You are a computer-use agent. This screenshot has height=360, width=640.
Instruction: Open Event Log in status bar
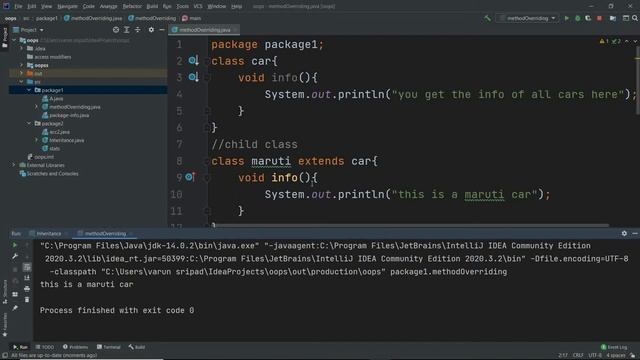tap(614, 347)
